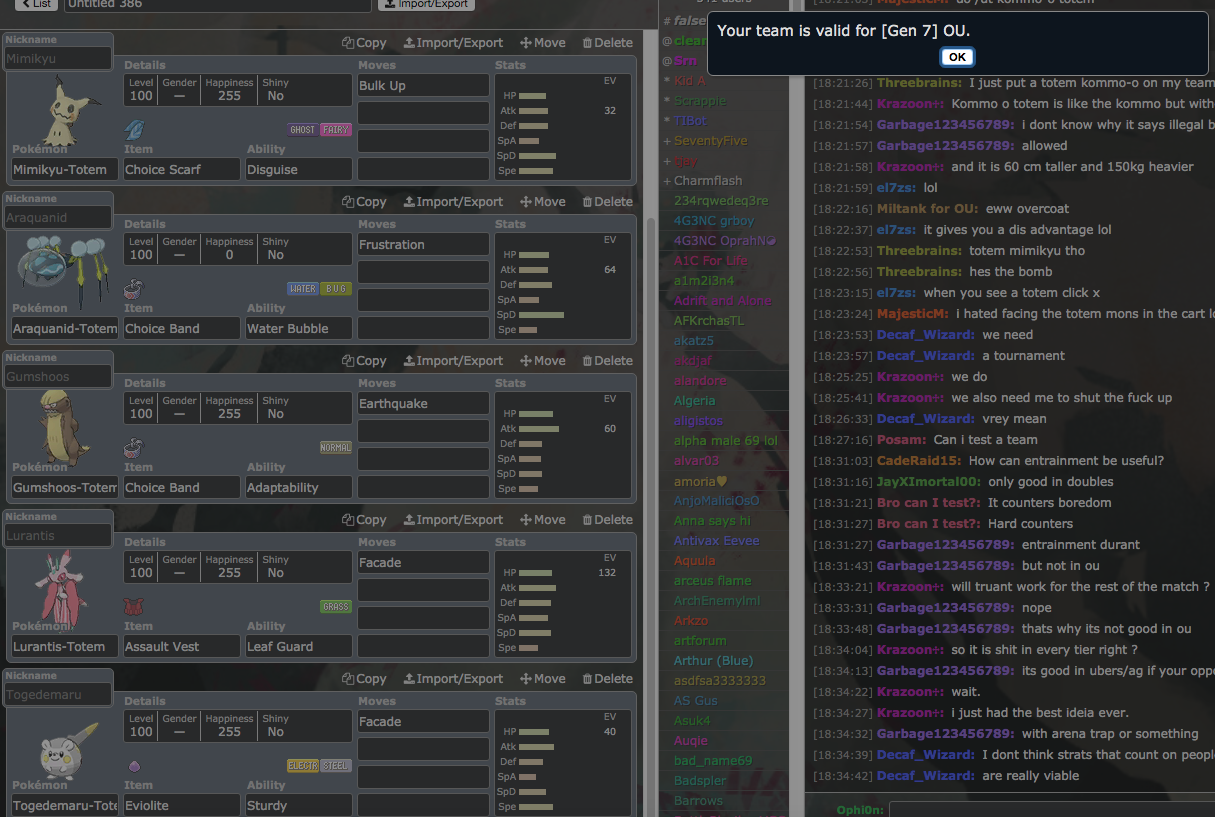Copy the Lurantis set
The image size is (1215, 817).
[x=364, y=520]
